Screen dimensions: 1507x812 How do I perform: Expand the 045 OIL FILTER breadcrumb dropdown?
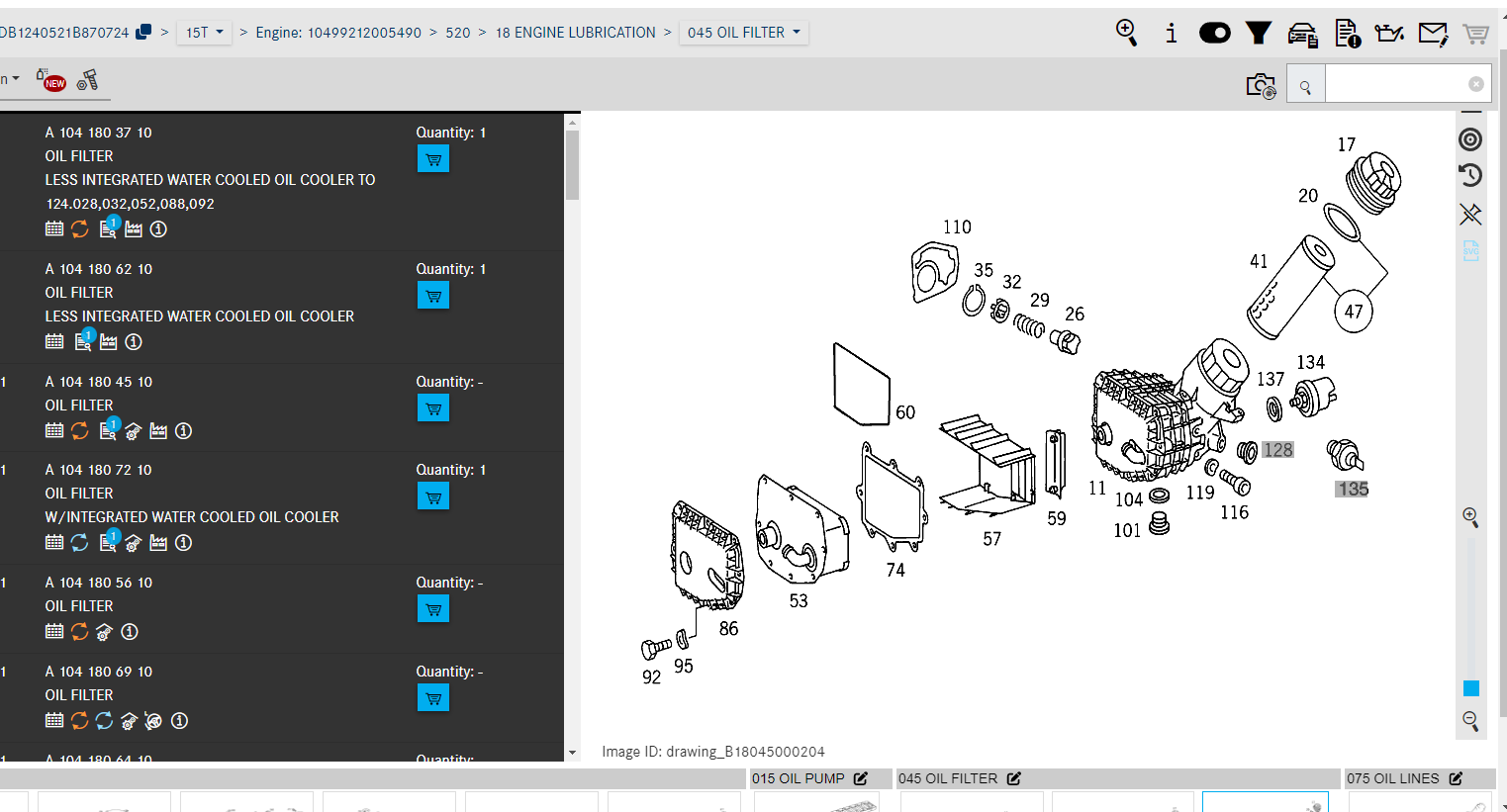coord(744,33)
